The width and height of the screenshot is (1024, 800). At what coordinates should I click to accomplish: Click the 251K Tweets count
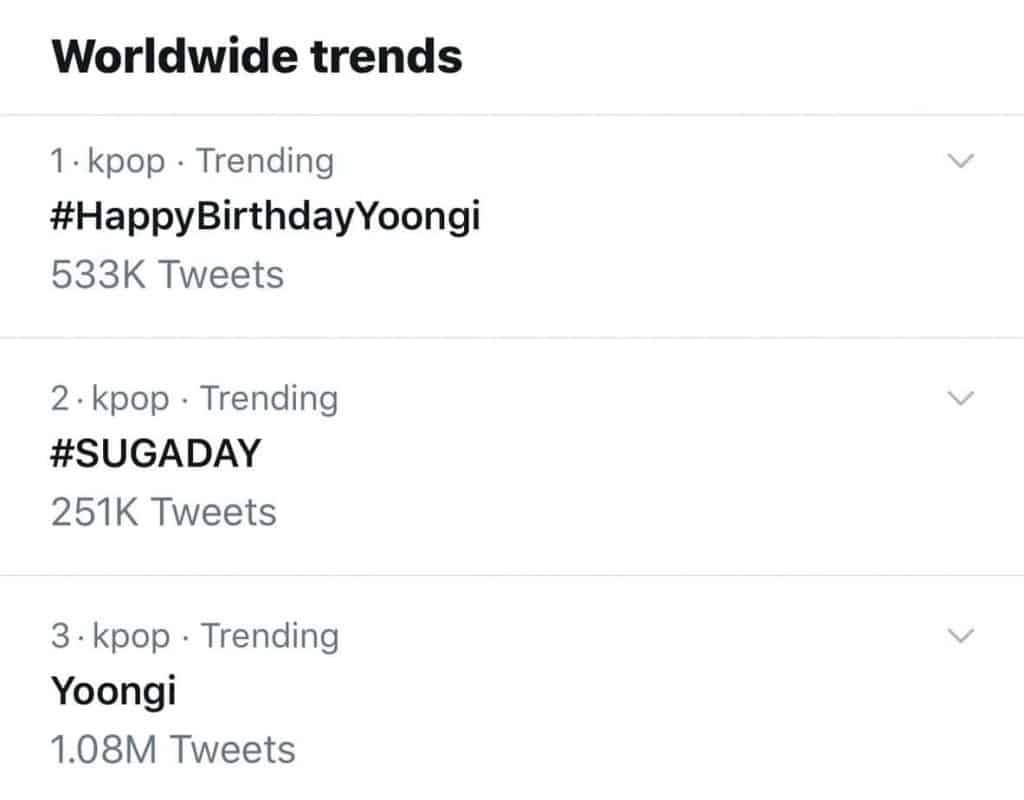click(163, 512)
